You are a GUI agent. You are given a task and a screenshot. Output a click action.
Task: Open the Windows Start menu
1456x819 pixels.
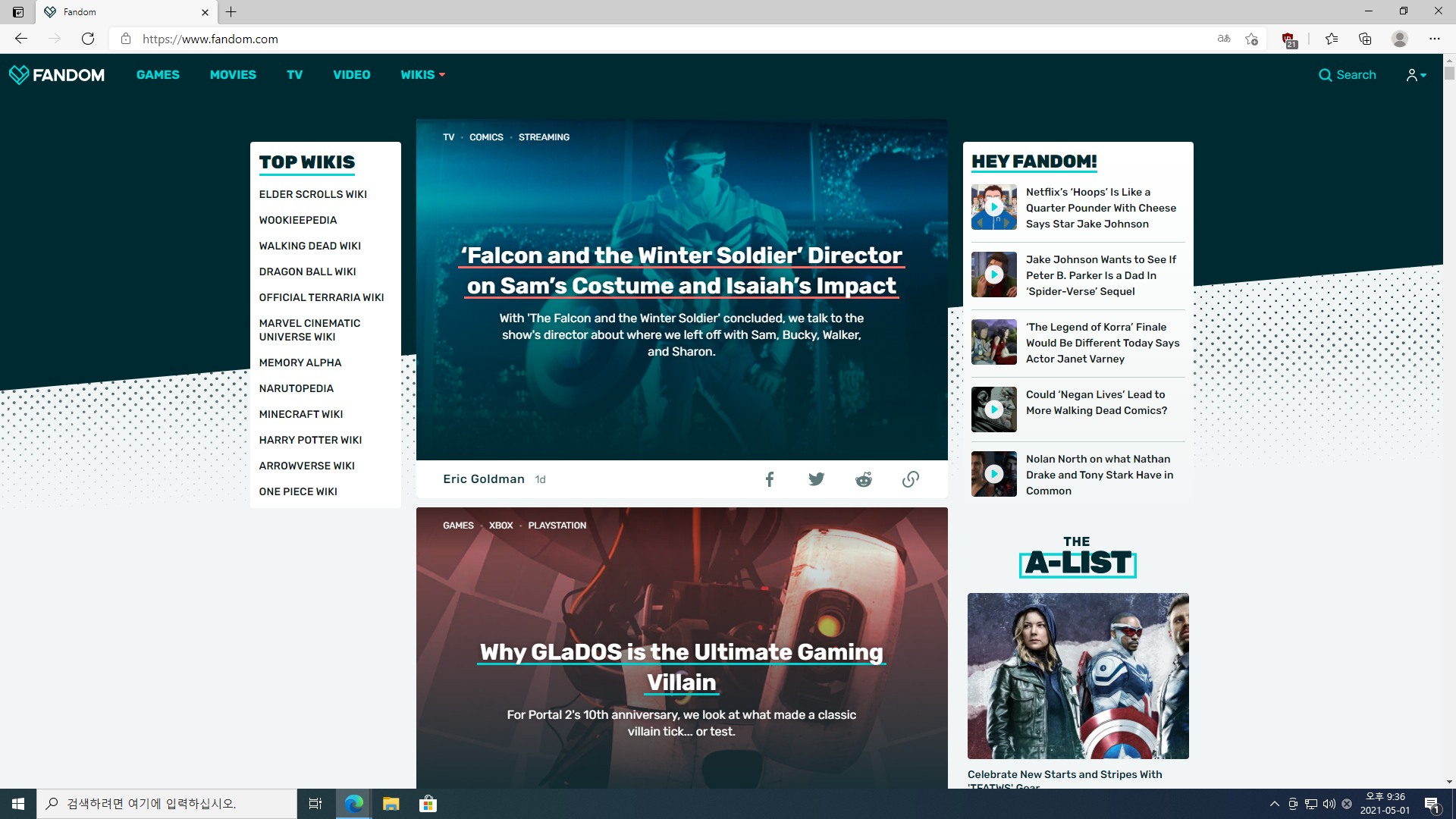18,804
